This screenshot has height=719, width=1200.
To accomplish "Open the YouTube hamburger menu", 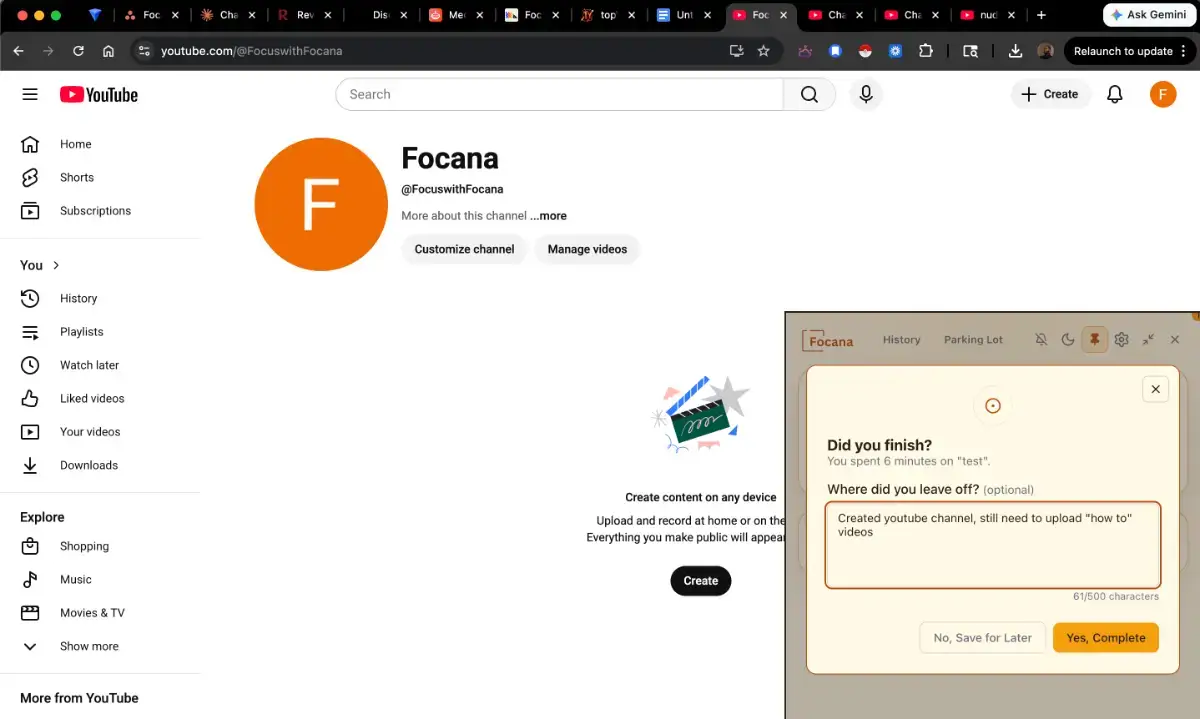I will point(29,94).
